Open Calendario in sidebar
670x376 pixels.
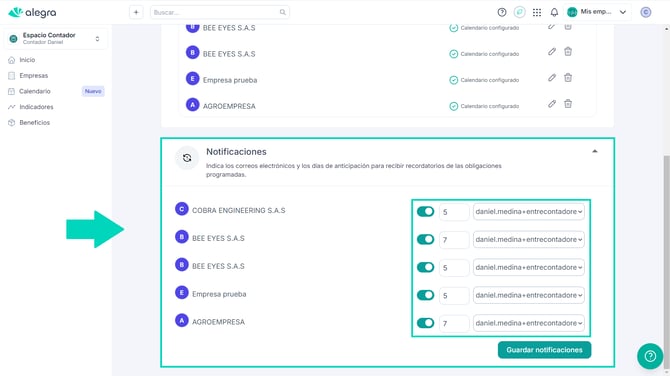pyautogui.click(x=35, y=91)
